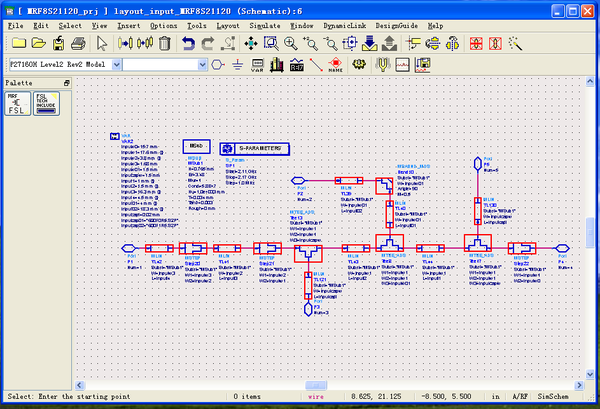Select the Insert Wire tool

click(x=317, y=64)
